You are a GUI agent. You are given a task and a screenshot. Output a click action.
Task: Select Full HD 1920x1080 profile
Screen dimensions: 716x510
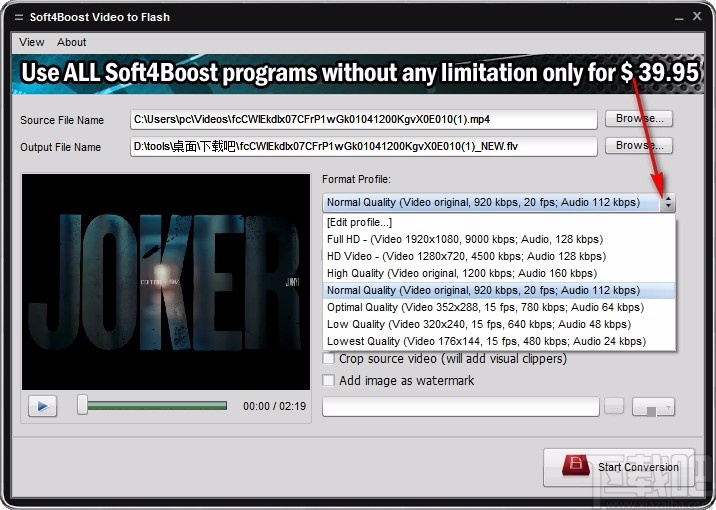(x=499, y=239)
